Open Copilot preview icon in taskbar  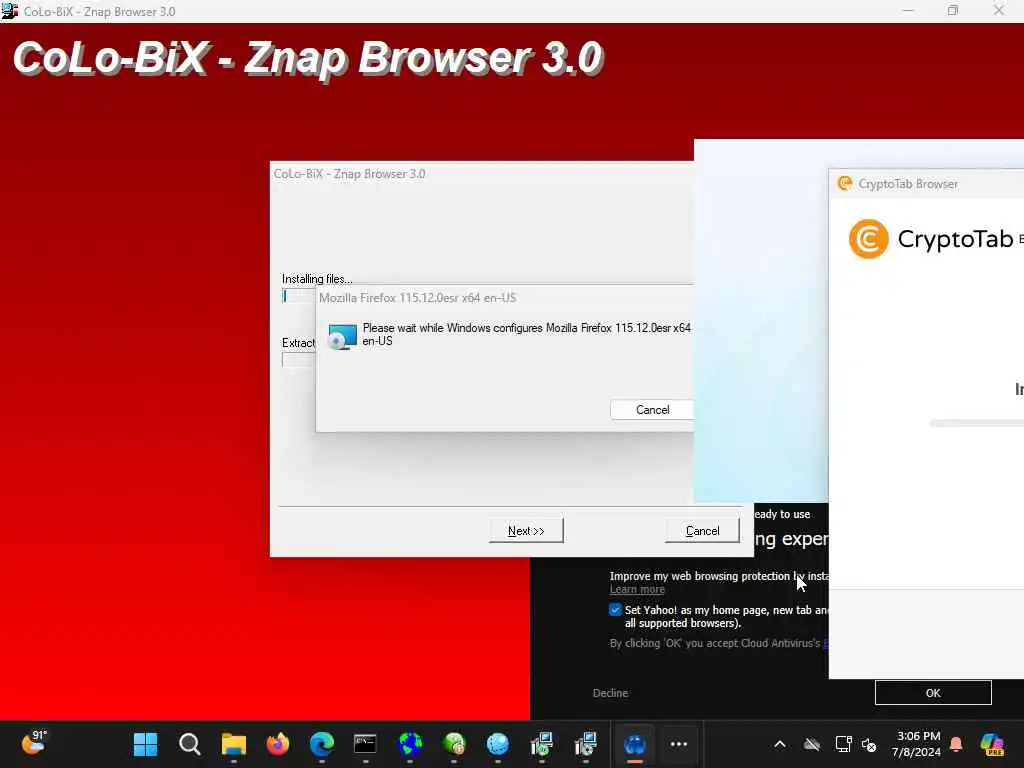pyautogui.click(x=992, y=744)
